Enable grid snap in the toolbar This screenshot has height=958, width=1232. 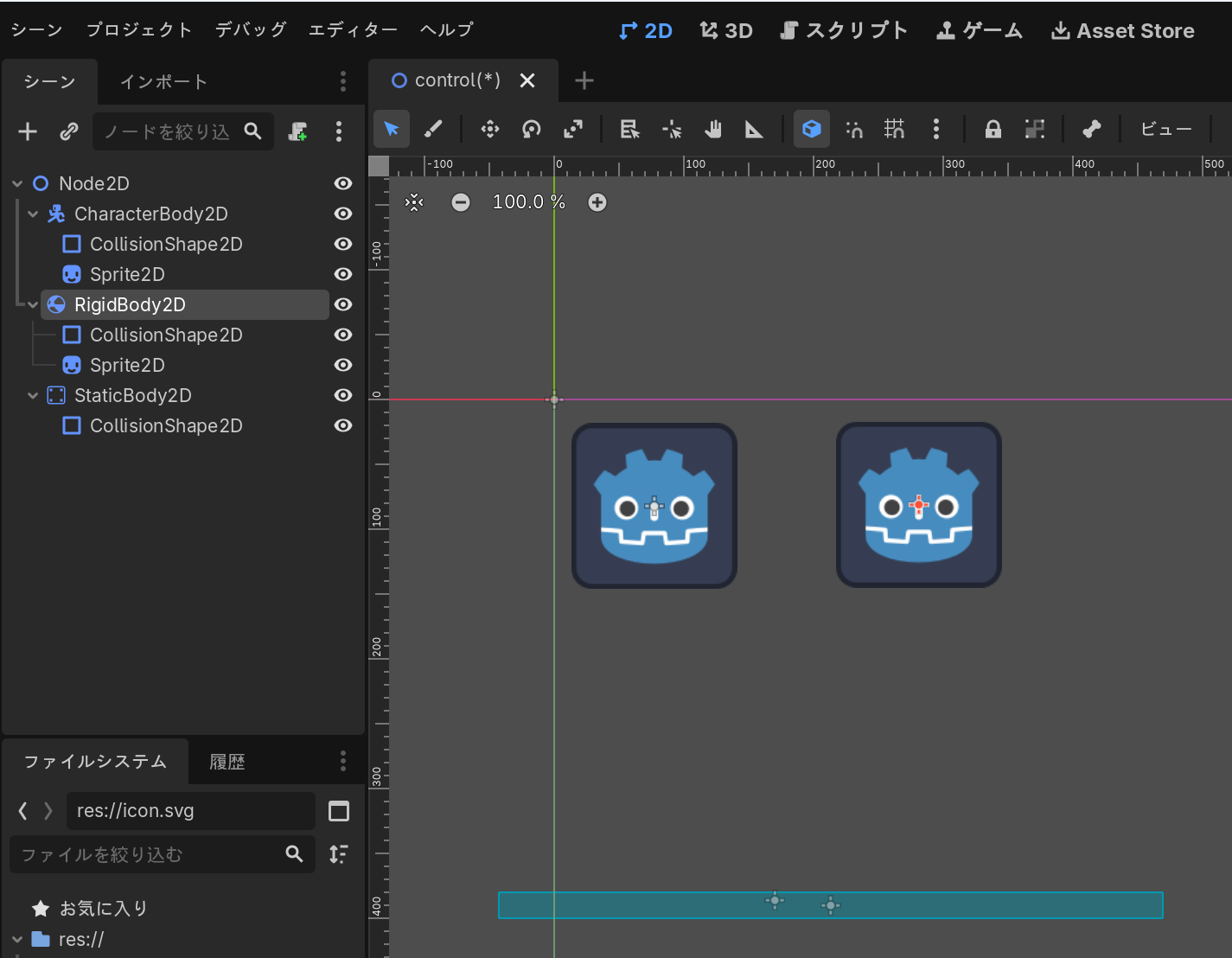pos(895,130)
